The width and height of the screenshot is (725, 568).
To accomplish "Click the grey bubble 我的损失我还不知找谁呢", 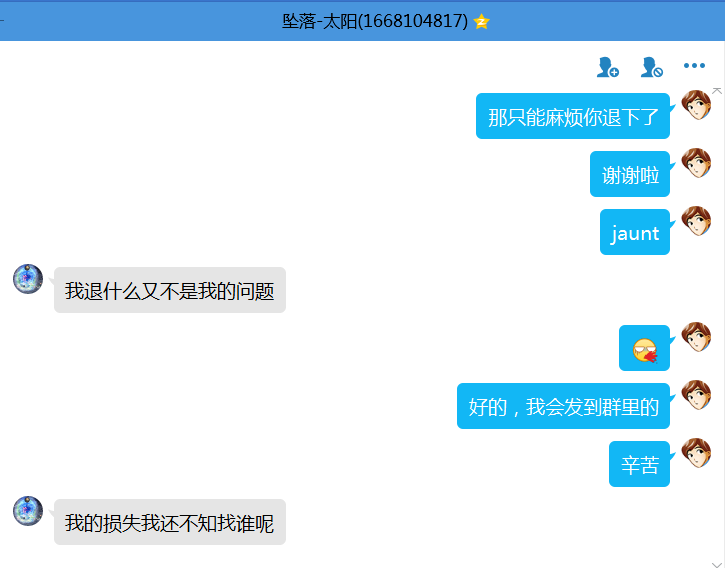I will 170,523.
